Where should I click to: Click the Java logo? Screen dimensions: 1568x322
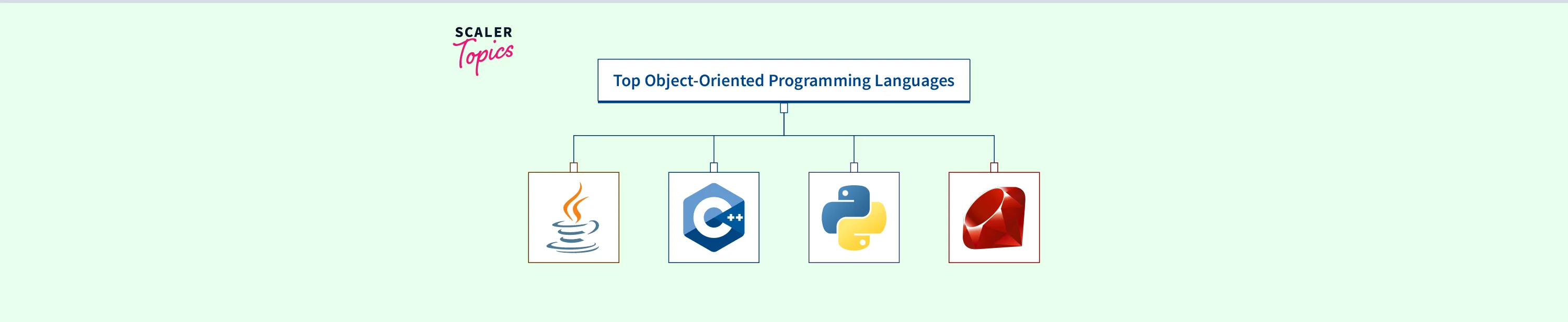click(x=573, y=218)
